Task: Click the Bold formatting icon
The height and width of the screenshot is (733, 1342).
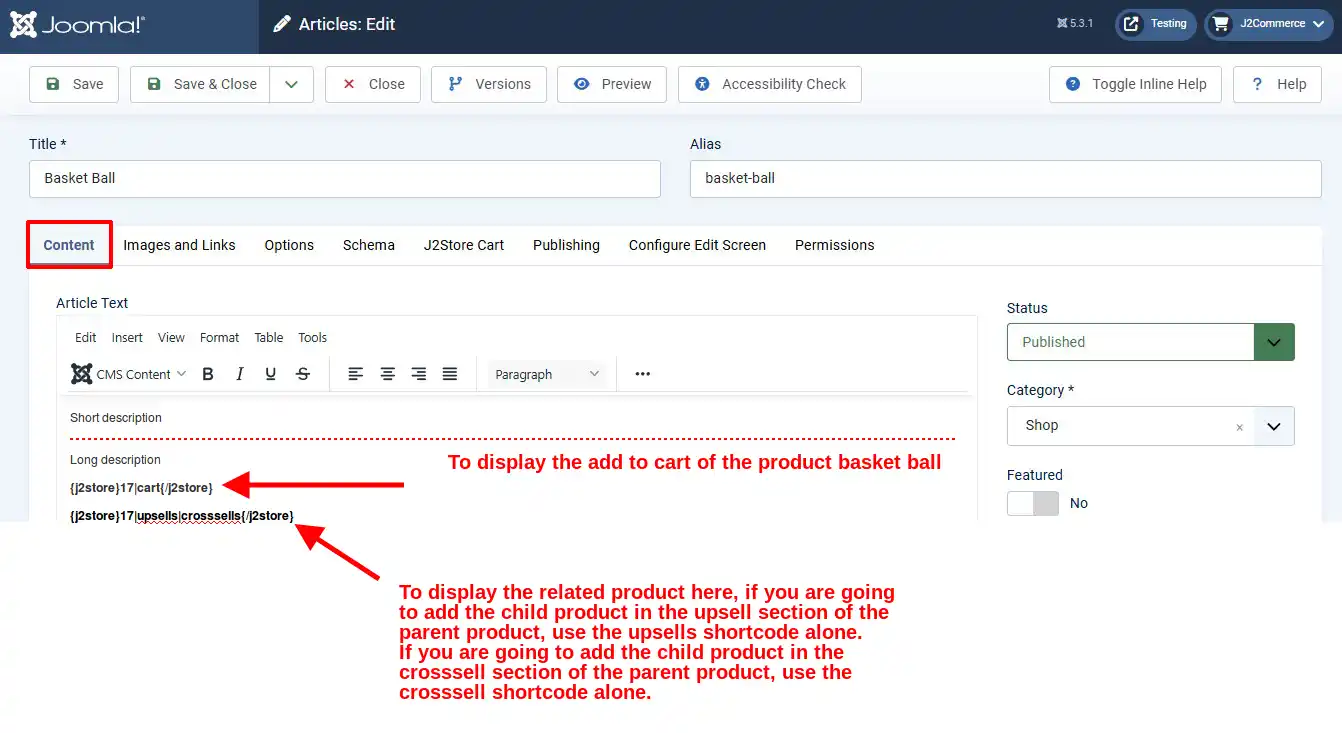Action: tap(208, 374)
